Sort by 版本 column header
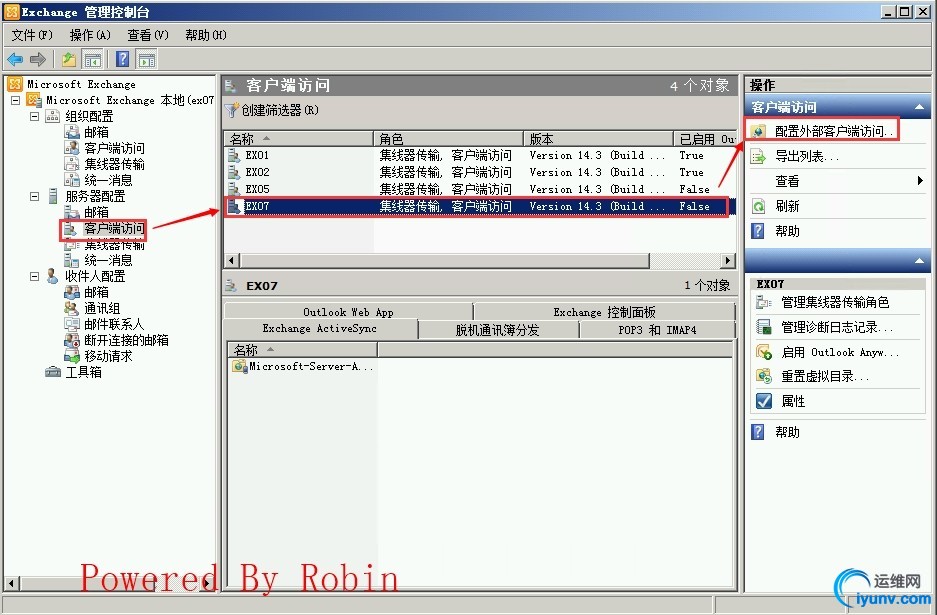 (x=598, y=139)
